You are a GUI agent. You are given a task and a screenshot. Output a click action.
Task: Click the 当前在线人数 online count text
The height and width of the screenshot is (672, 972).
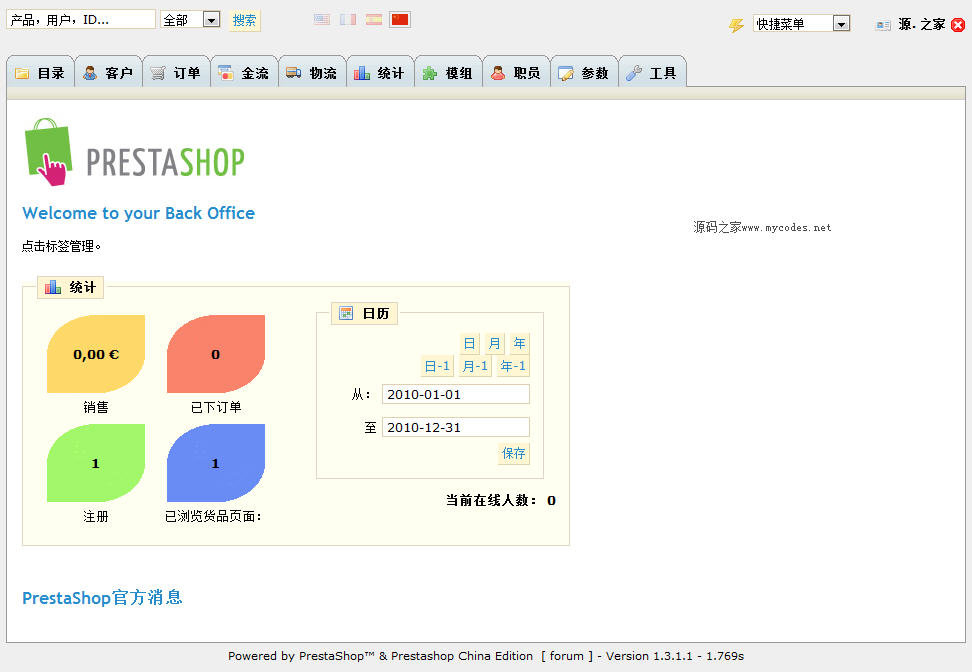(500, 500)
